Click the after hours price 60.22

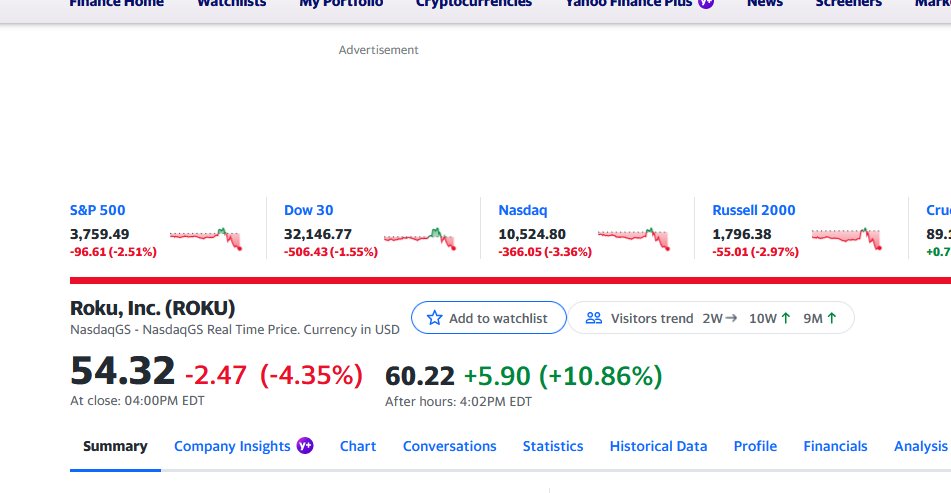coord(420,376)
